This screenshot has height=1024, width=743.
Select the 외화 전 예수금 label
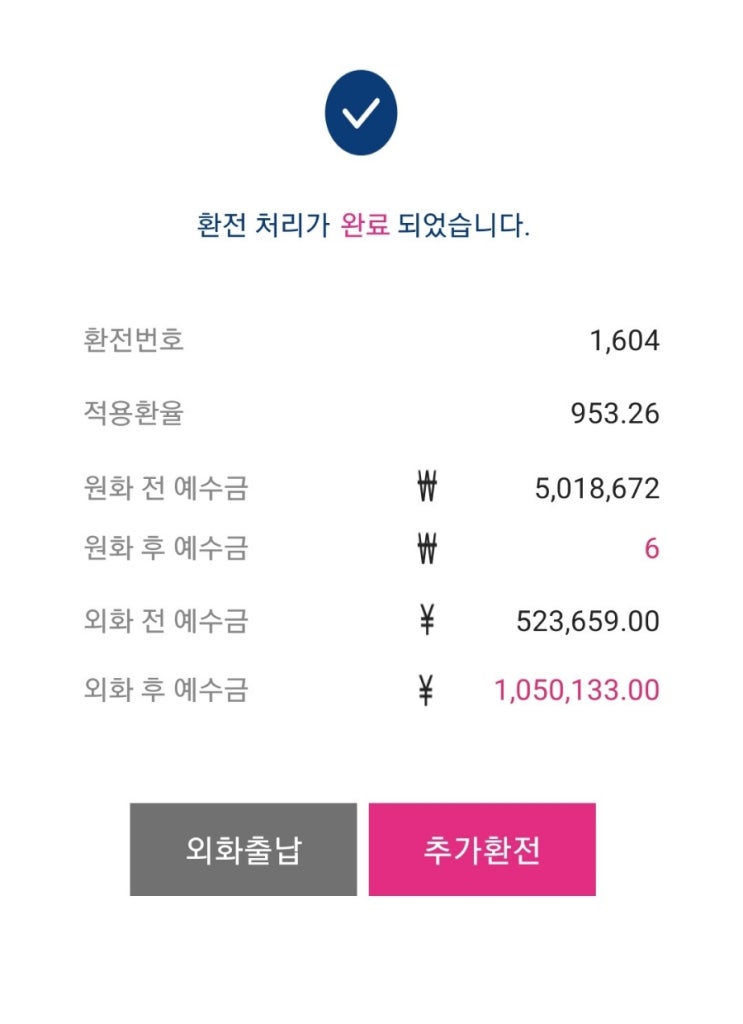click(x=166, y=622)
